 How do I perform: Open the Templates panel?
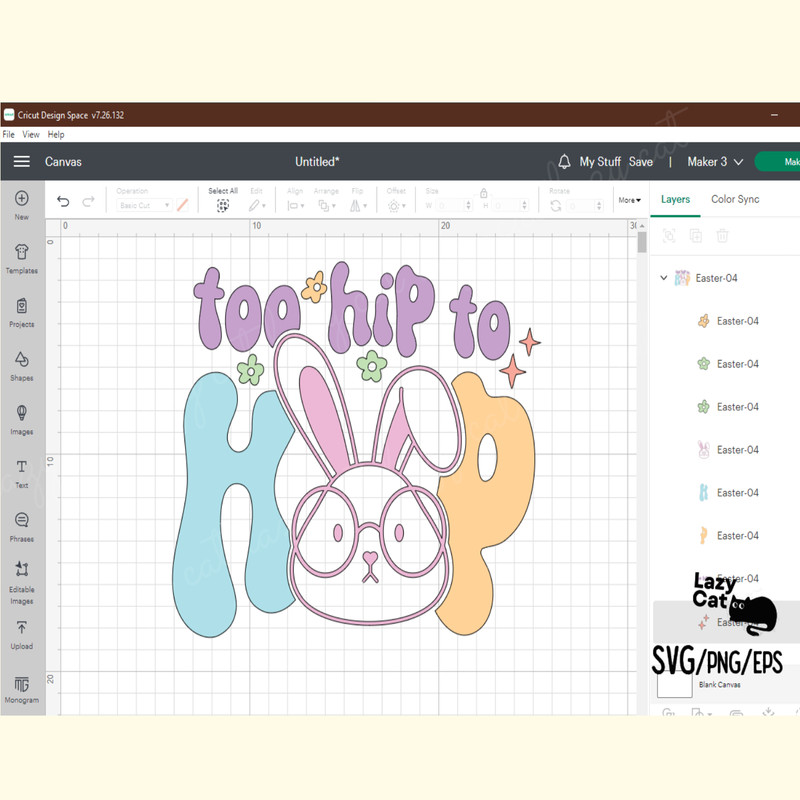click(x=21, y=256)
